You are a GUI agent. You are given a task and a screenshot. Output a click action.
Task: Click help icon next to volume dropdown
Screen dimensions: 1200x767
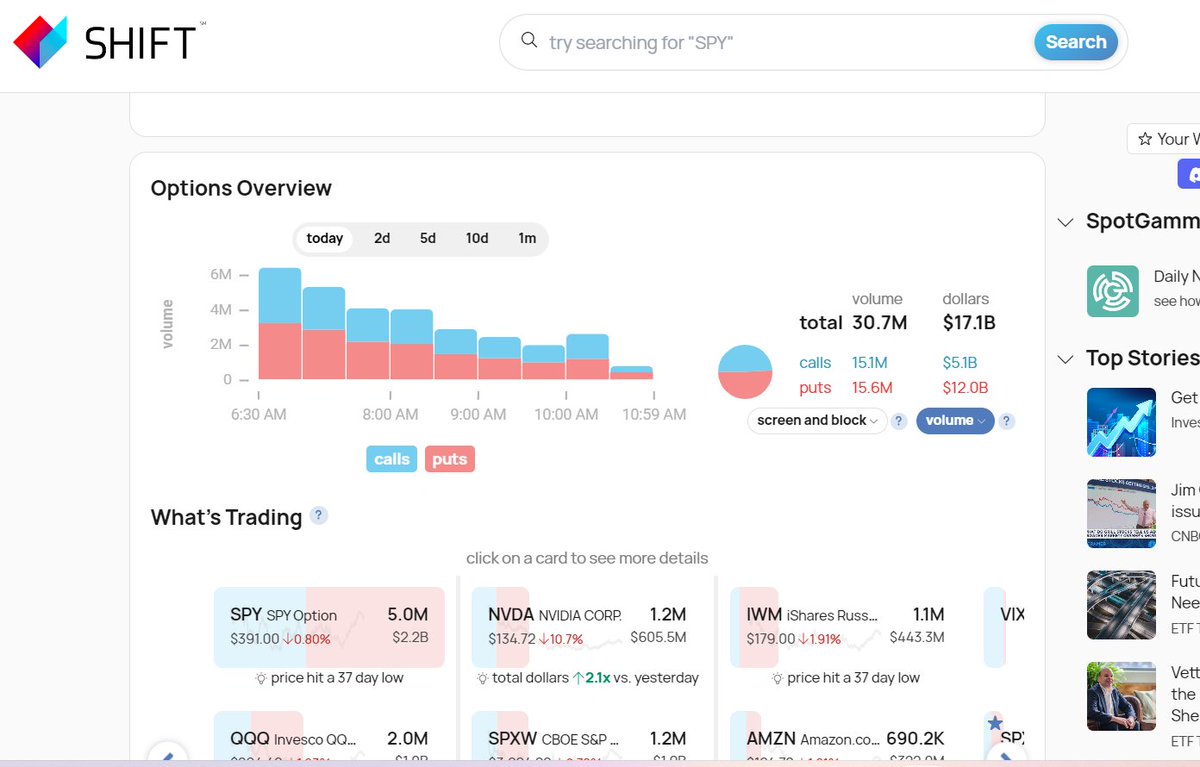click(x=1006, y=421)
